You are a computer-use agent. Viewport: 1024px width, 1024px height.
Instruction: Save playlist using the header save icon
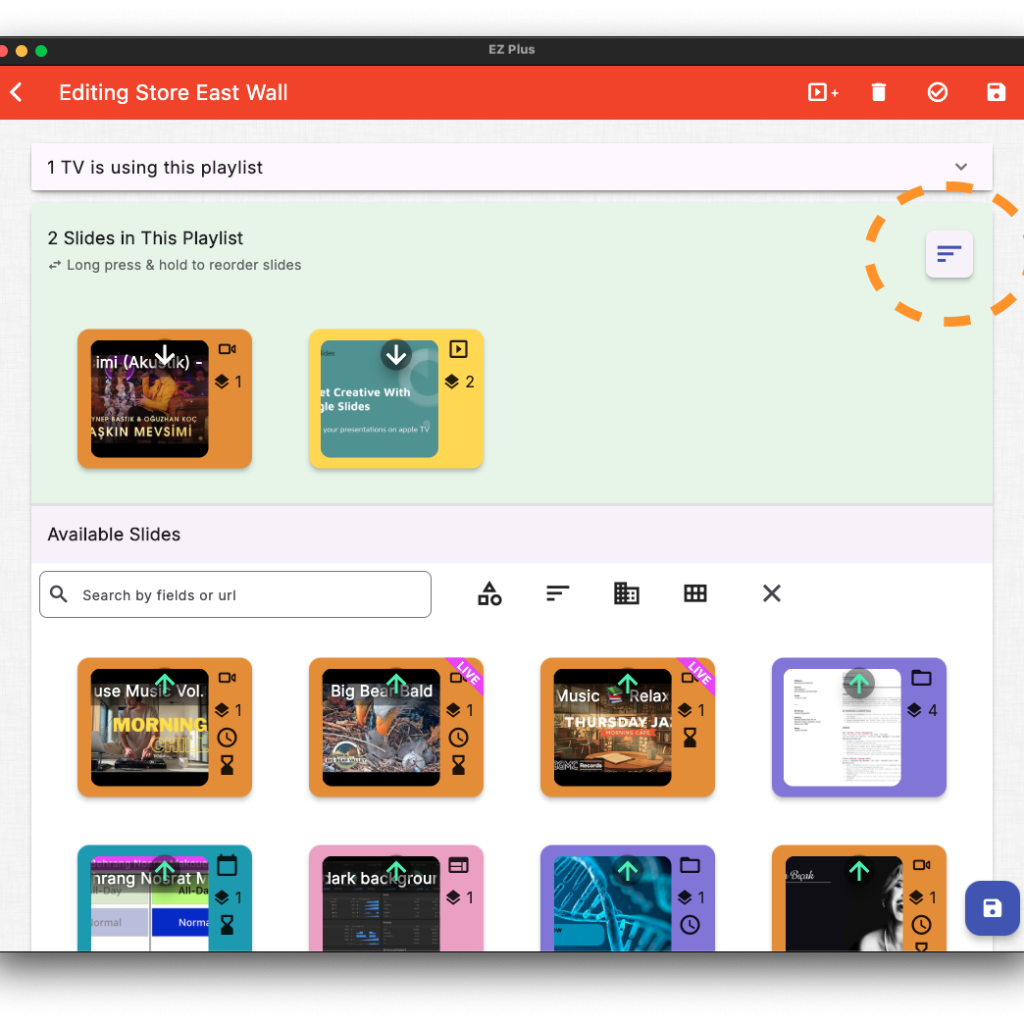pyautogui.click(x=995, y=92)
